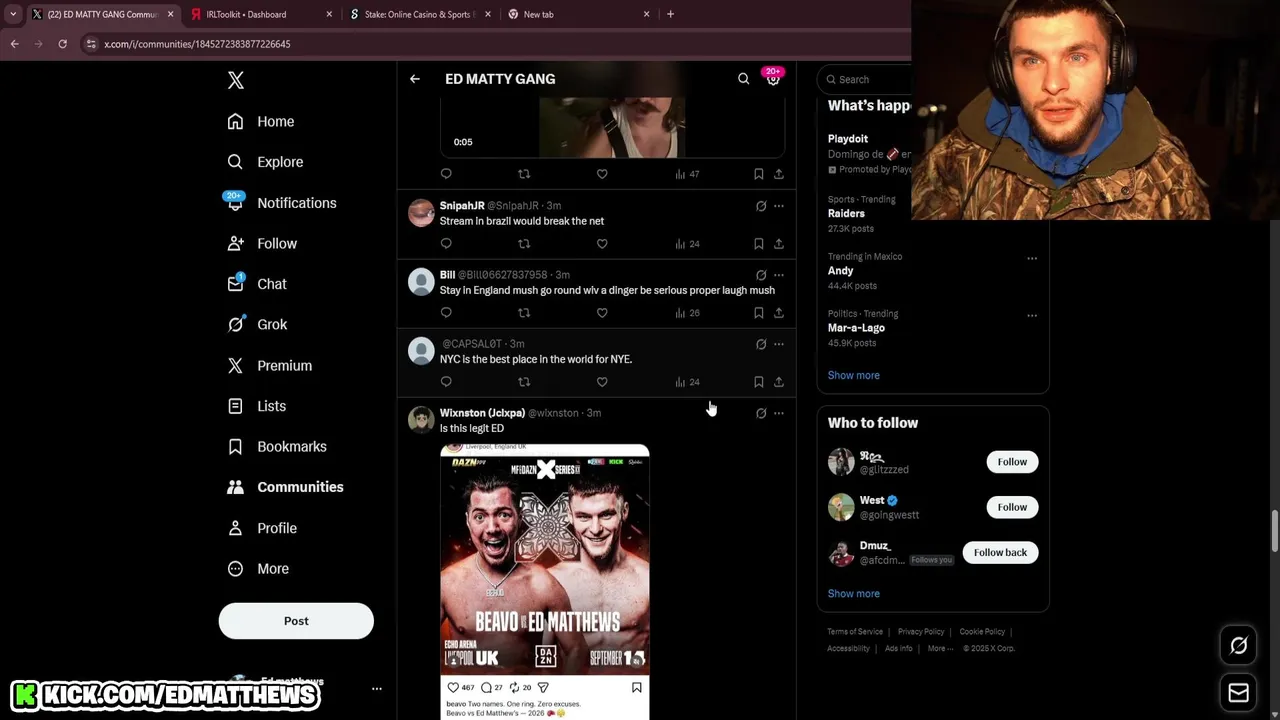Open the browser tab search dropdown
This screenshot has height=720, width=1280.
pos(13,14)
